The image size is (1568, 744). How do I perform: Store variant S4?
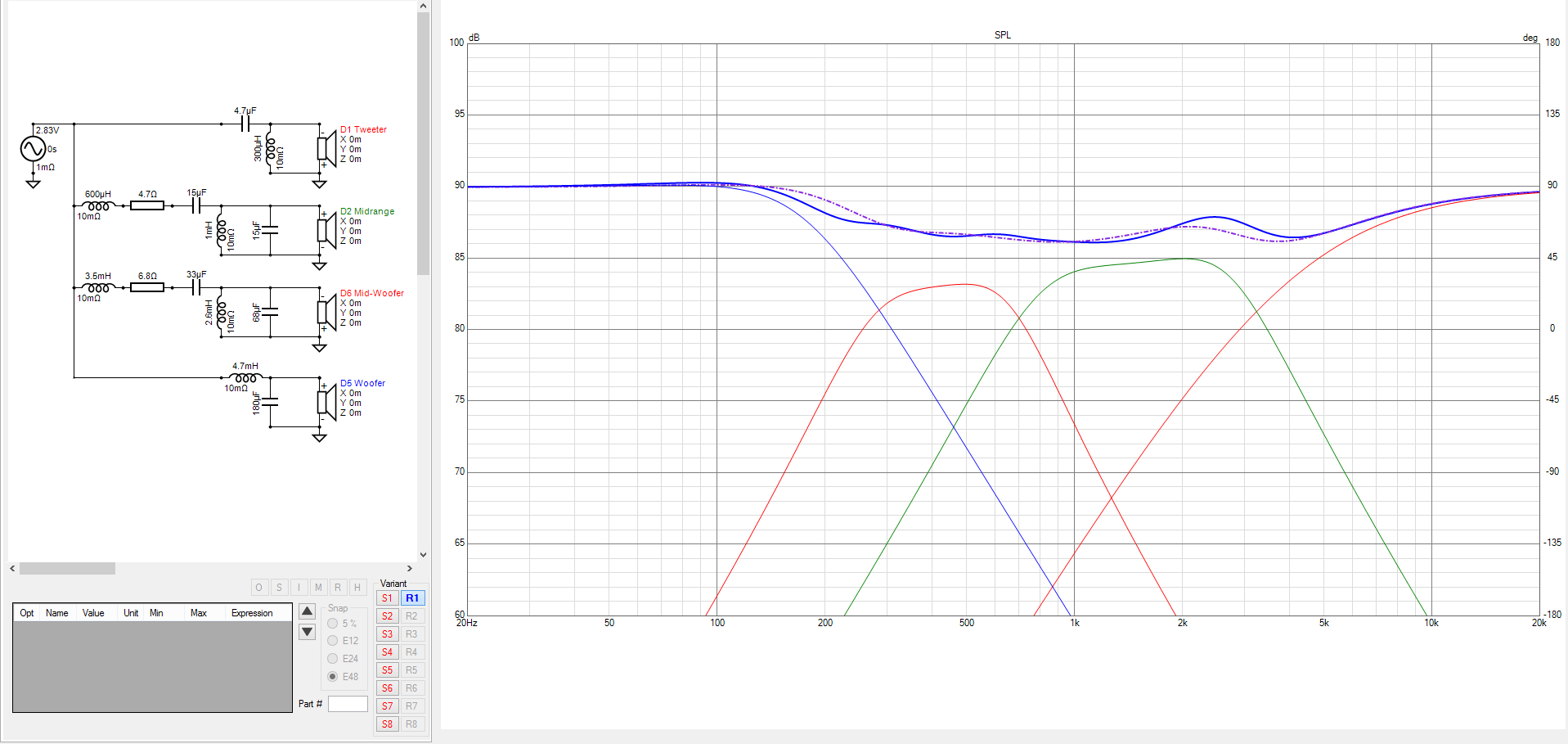coord(387,652)
